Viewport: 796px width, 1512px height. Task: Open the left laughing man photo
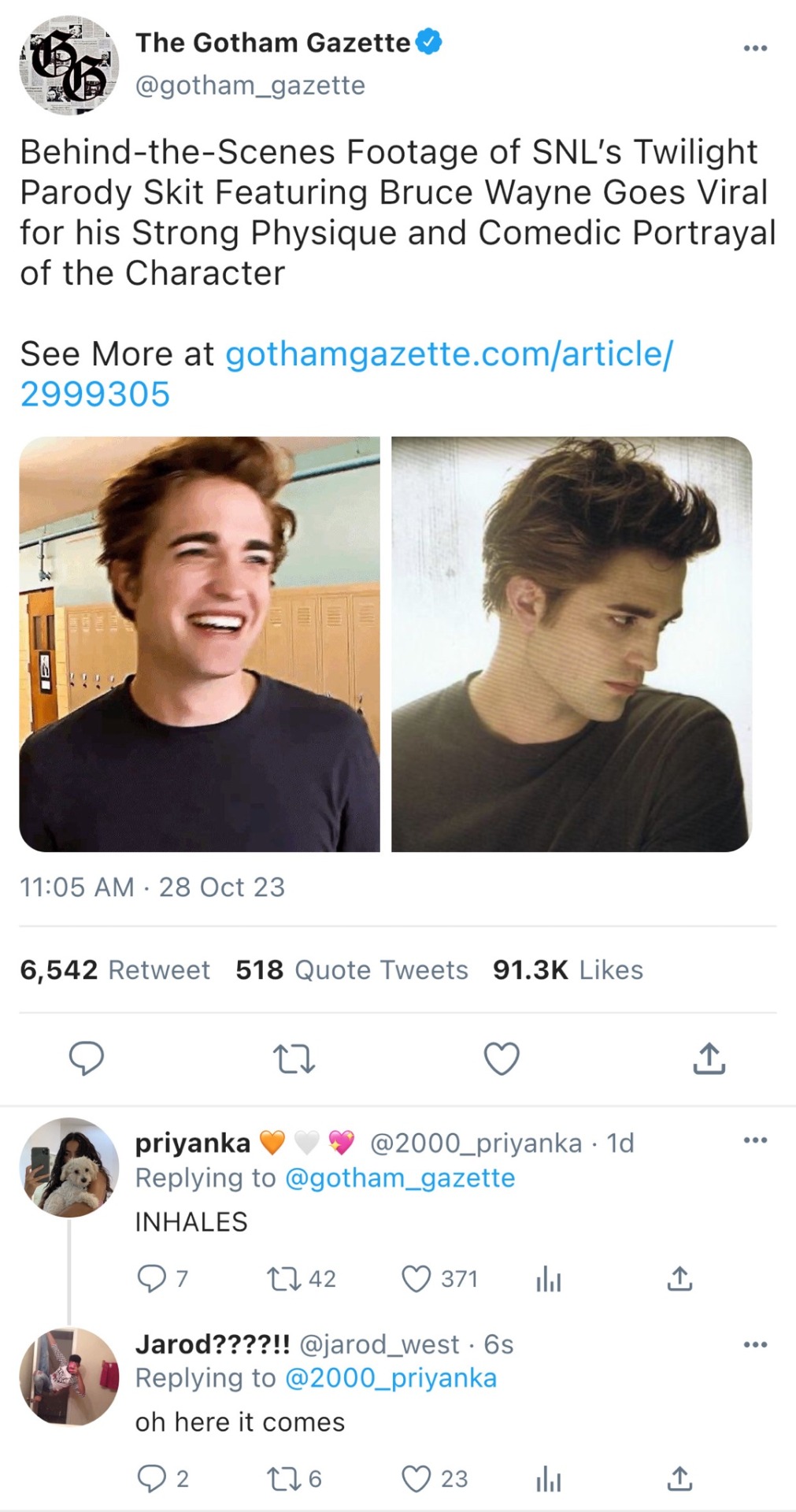tap(199, 643)
